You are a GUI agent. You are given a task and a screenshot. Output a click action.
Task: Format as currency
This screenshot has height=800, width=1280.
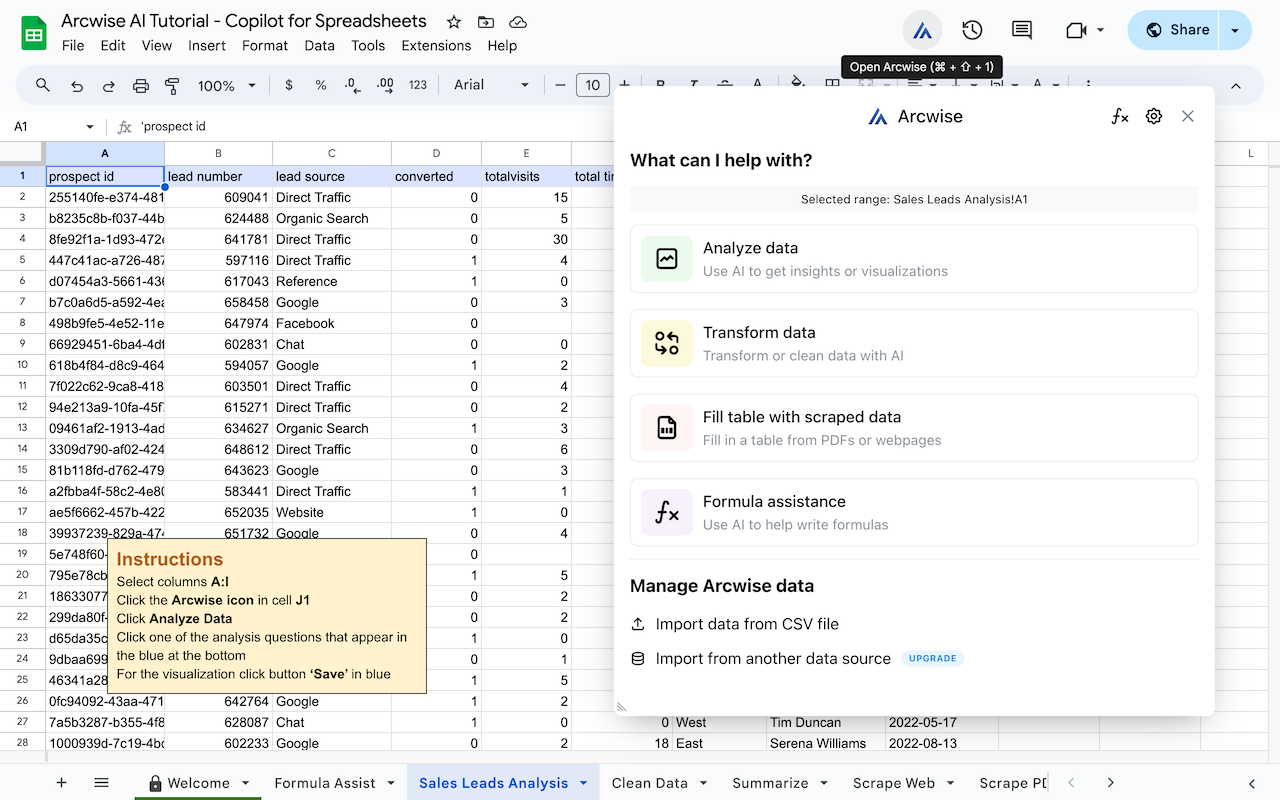289,85
